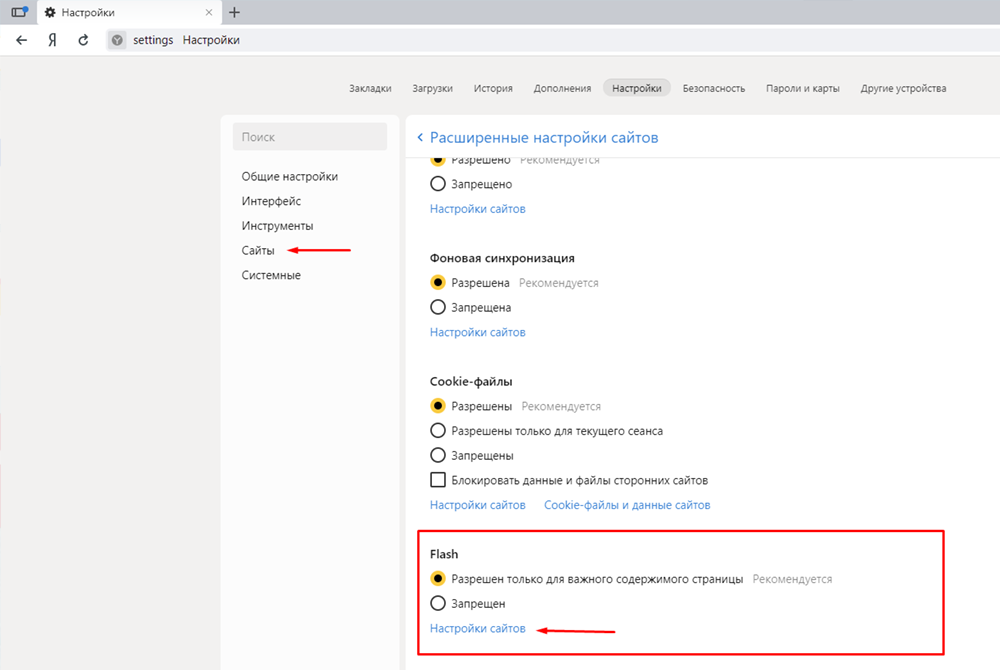Close the Настройки browser tab
This screenshot has width=1000, height=670.
click(209, 13)
